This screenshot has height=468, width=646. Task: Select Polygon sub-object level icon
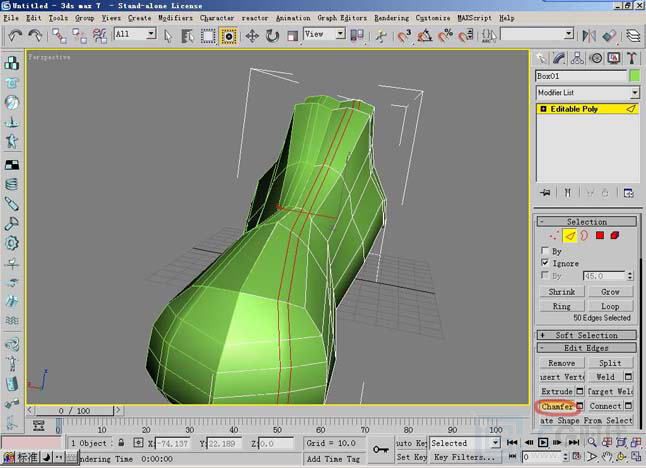[x=600, y=236]
